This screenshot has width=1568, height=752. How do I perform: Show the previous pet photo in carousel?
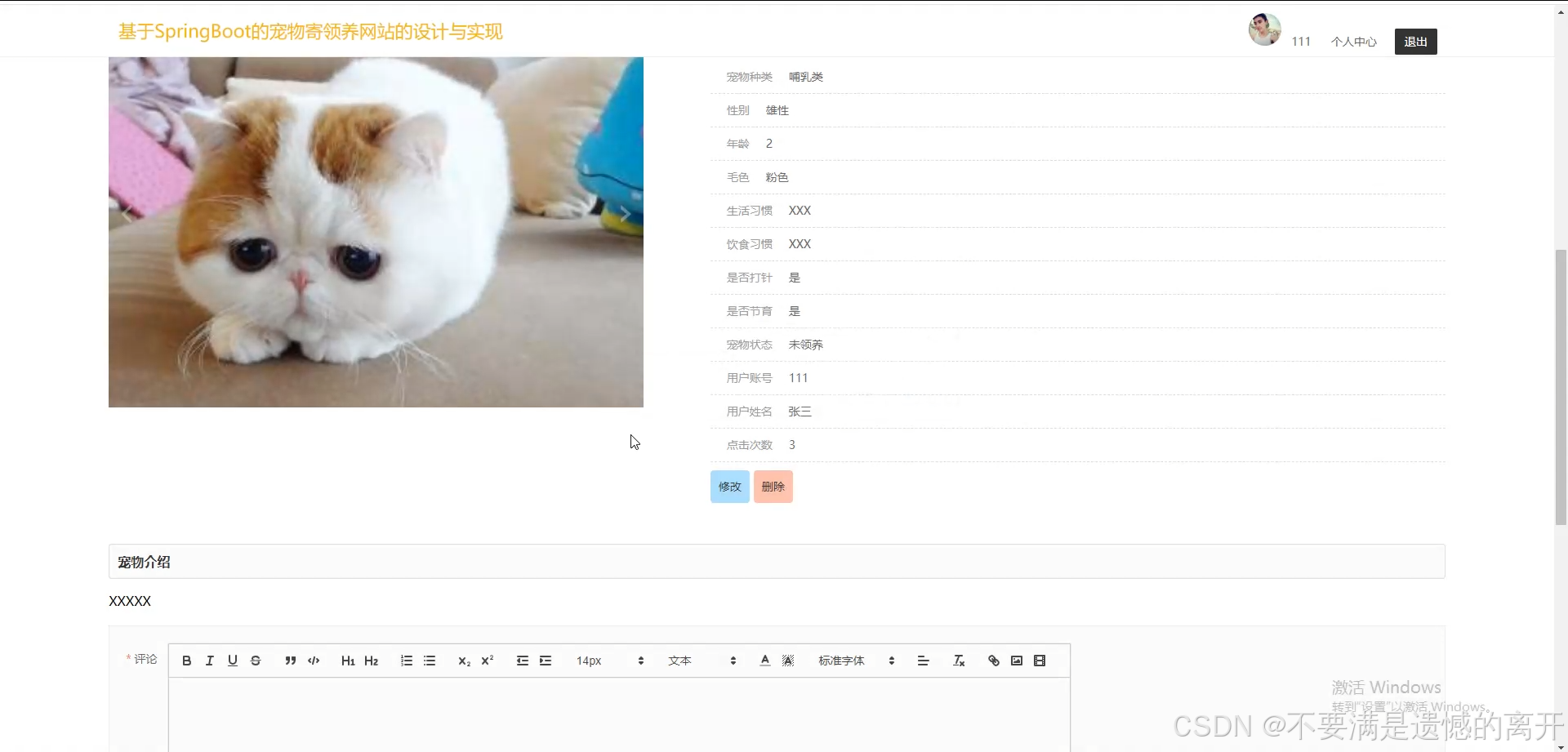point(127,214)
